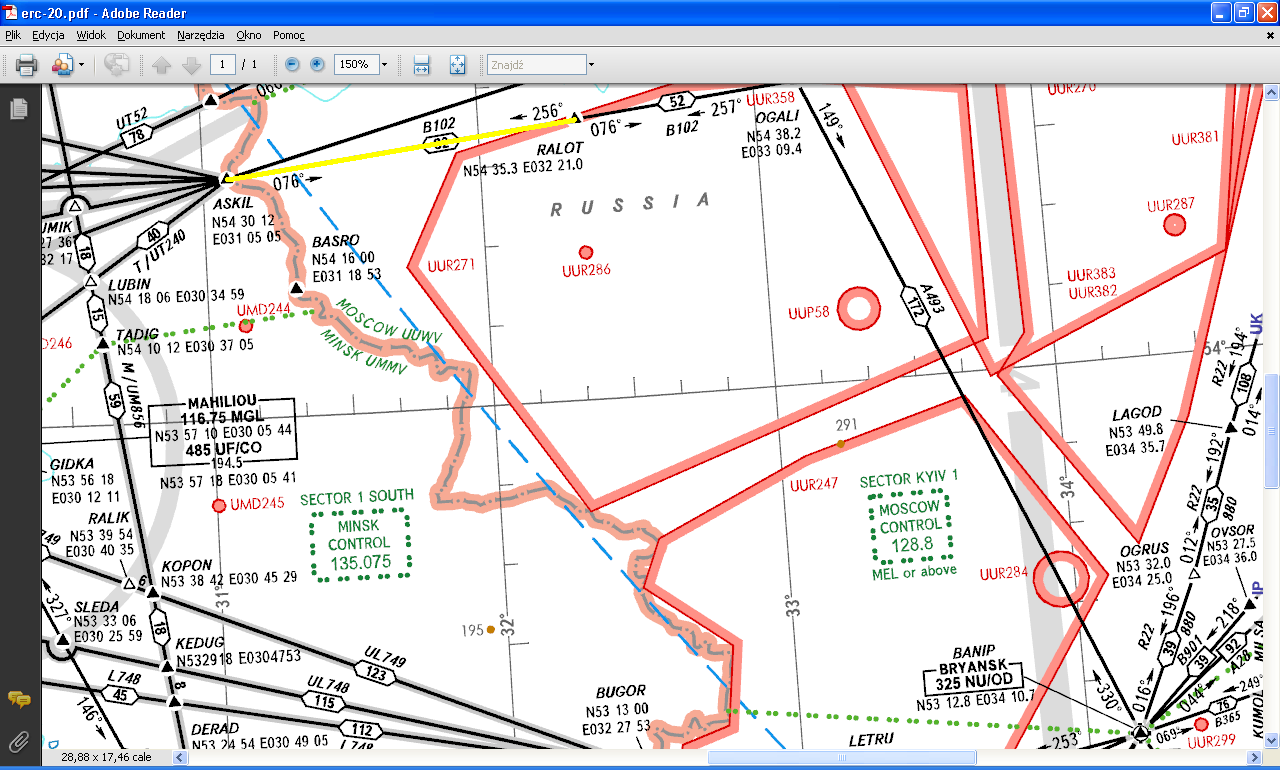
Task: Click the page size text 28,88 x 17,46 cale
Action: [x=106, y=757]
